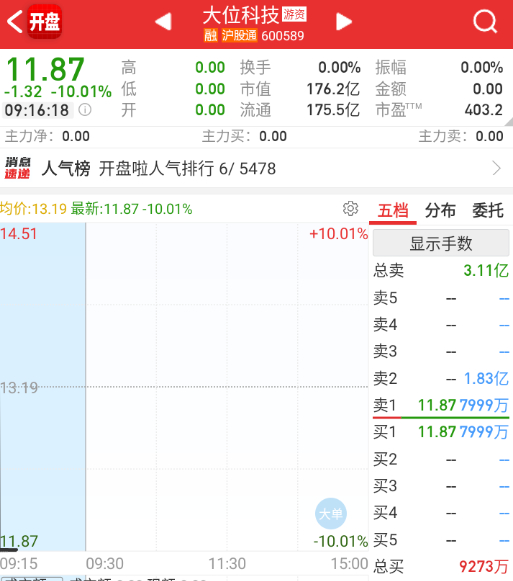Tap the 沪股通 badge
513x581 pixels.
[239, 36]
